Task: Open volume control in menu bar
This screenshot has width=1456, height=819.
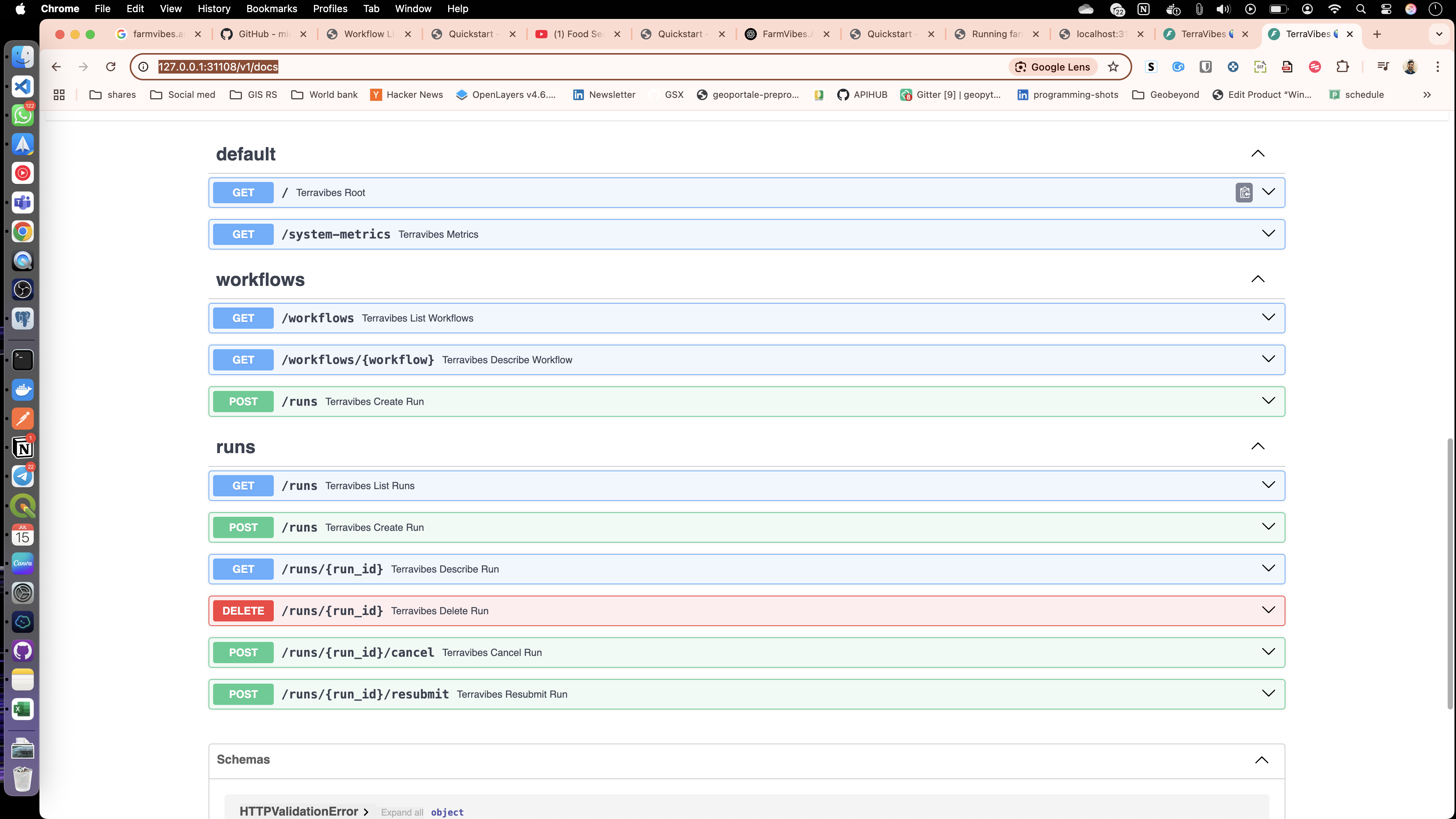Action: point(1224,8)
